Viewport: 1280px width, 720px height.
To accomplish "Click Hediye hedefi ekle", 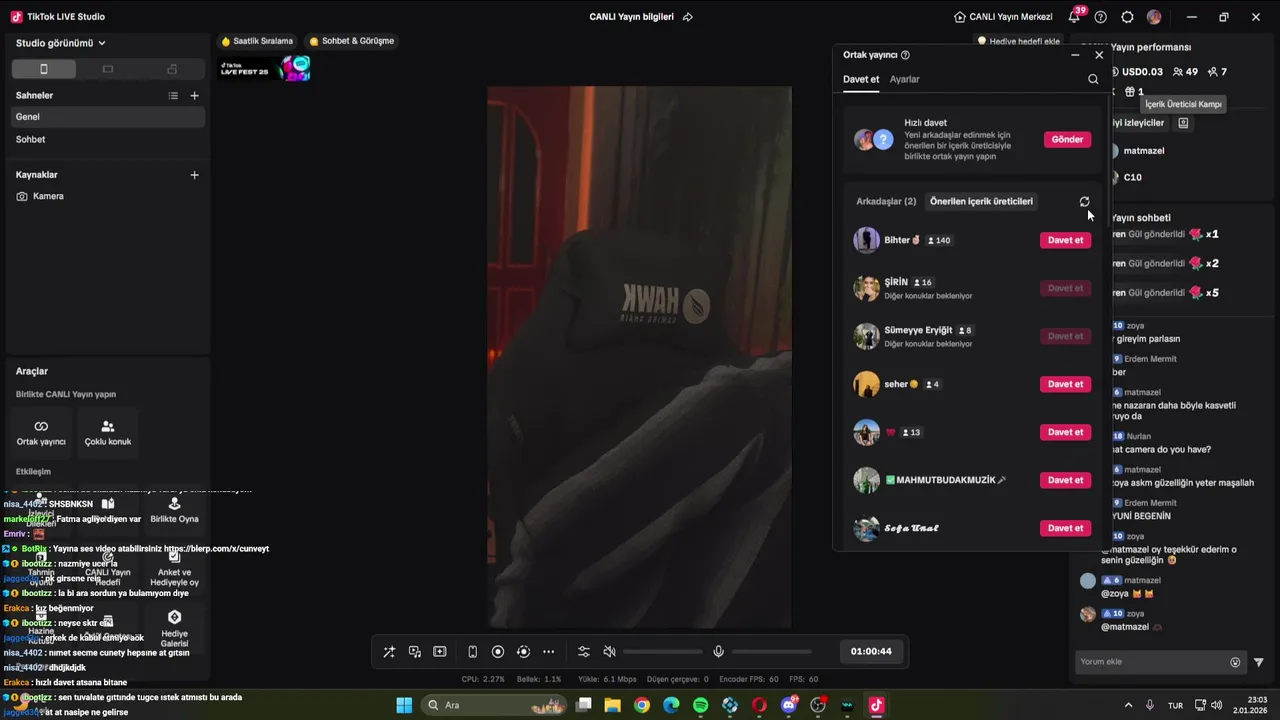I will 1019,41.
